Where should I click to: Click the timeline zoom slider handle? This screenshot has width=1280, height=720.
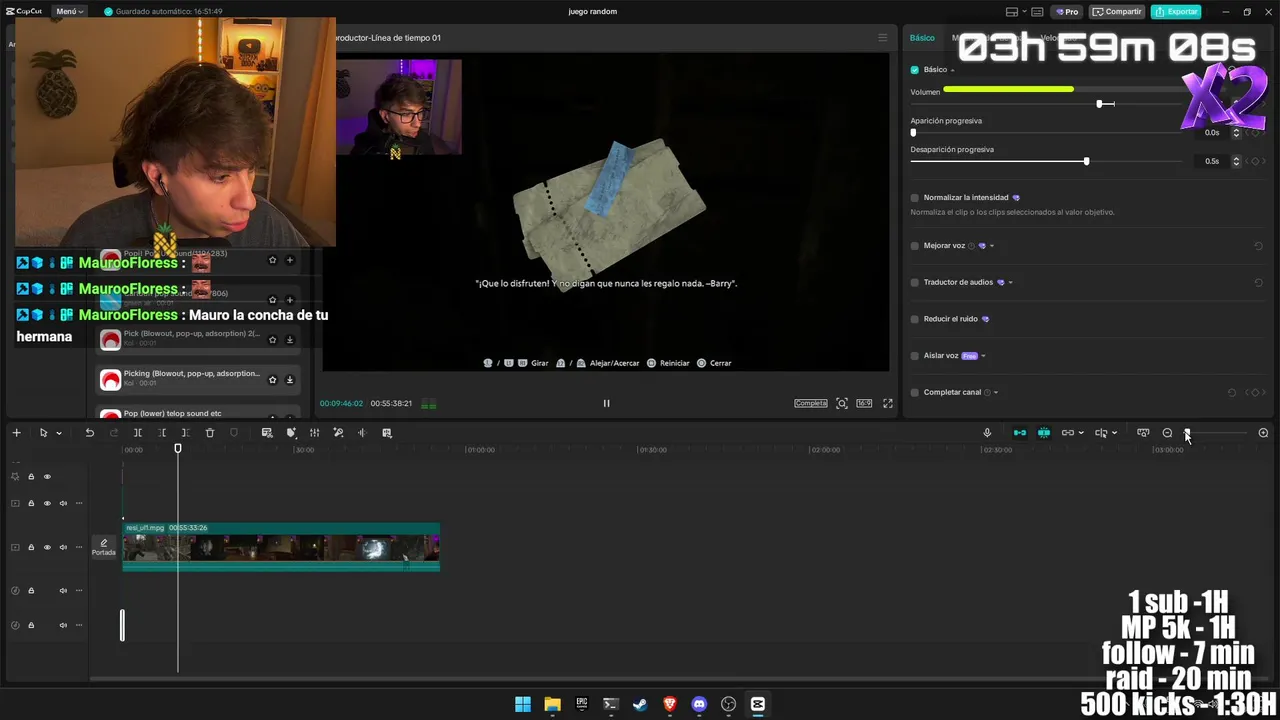point(1187,433)
